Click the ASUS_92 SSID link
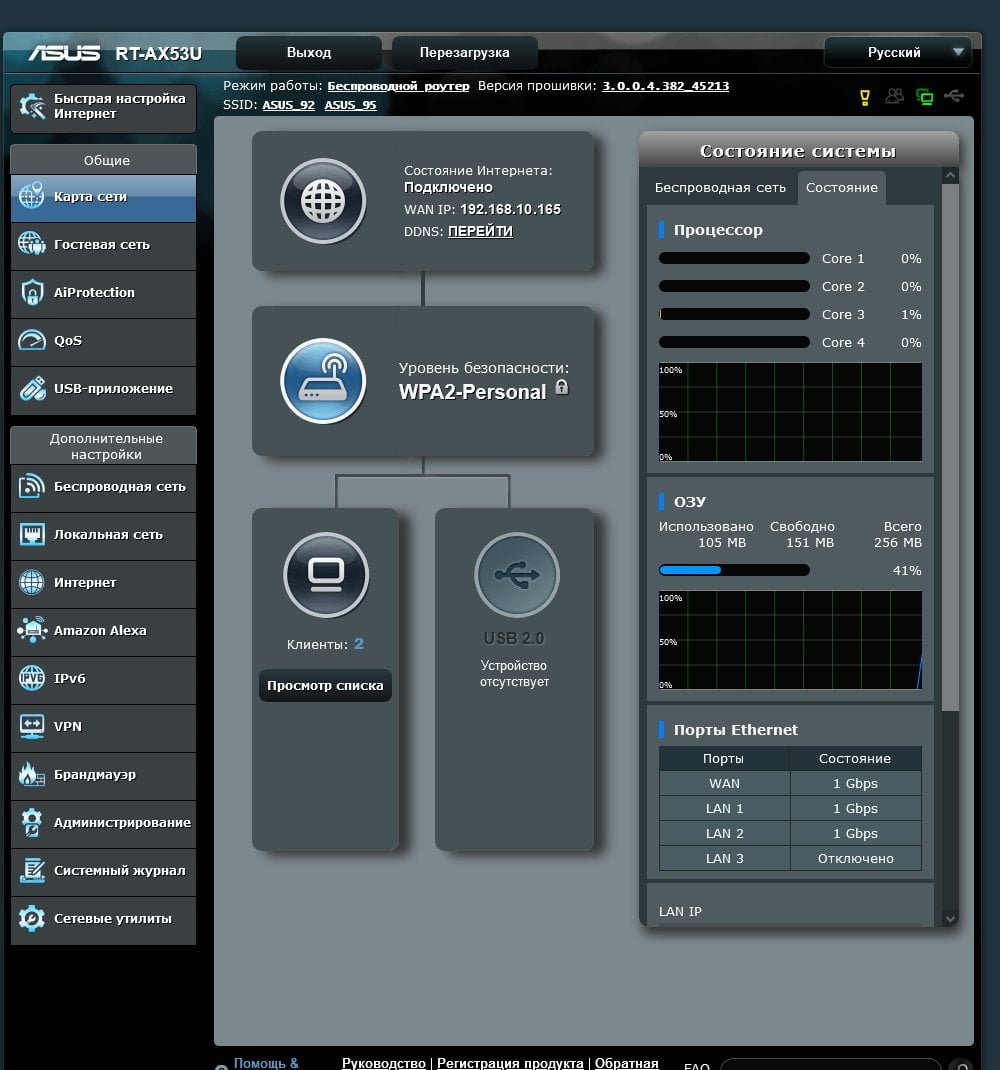 click(x=289, y=105)
